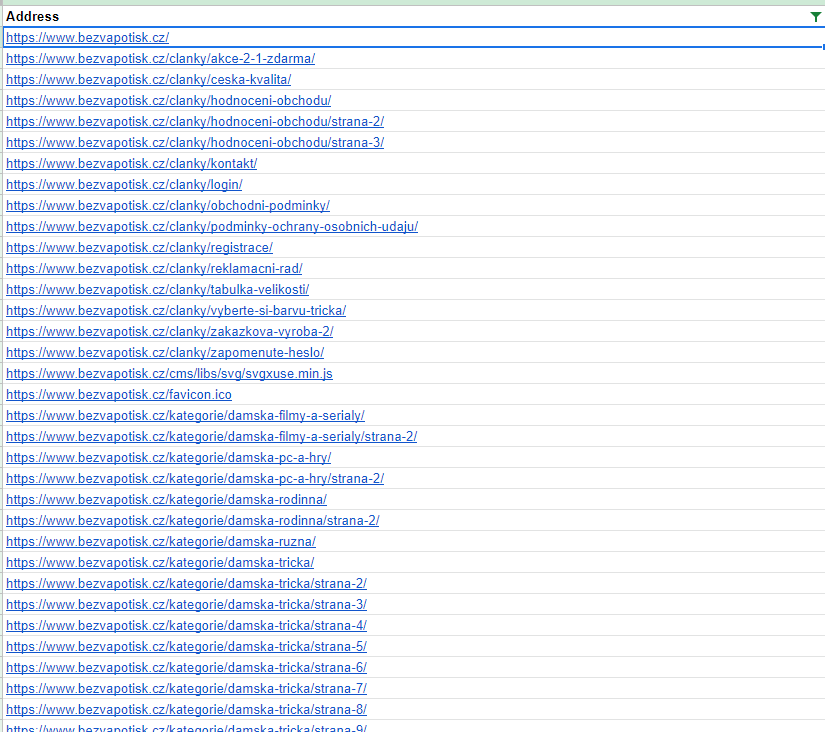
Task: Open the damska-tricka/strana-8 link
Action: tap(186, 710)
